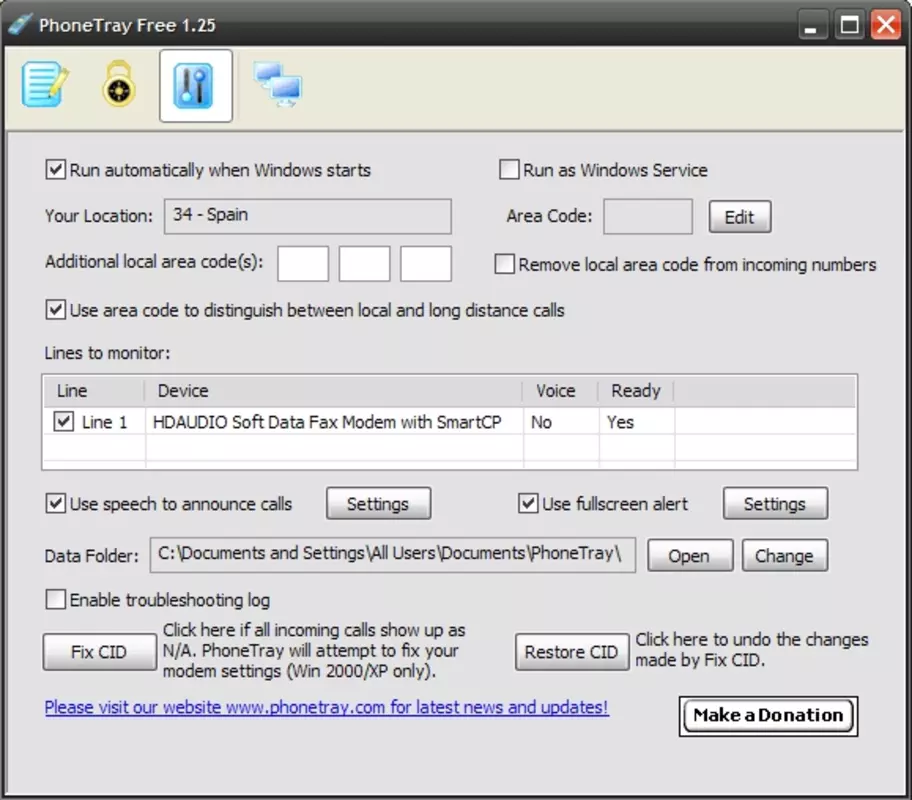Viewport: 912px width, 800px height.
Task: Click Open to view the data folder
Action: (x=689, y=556)
